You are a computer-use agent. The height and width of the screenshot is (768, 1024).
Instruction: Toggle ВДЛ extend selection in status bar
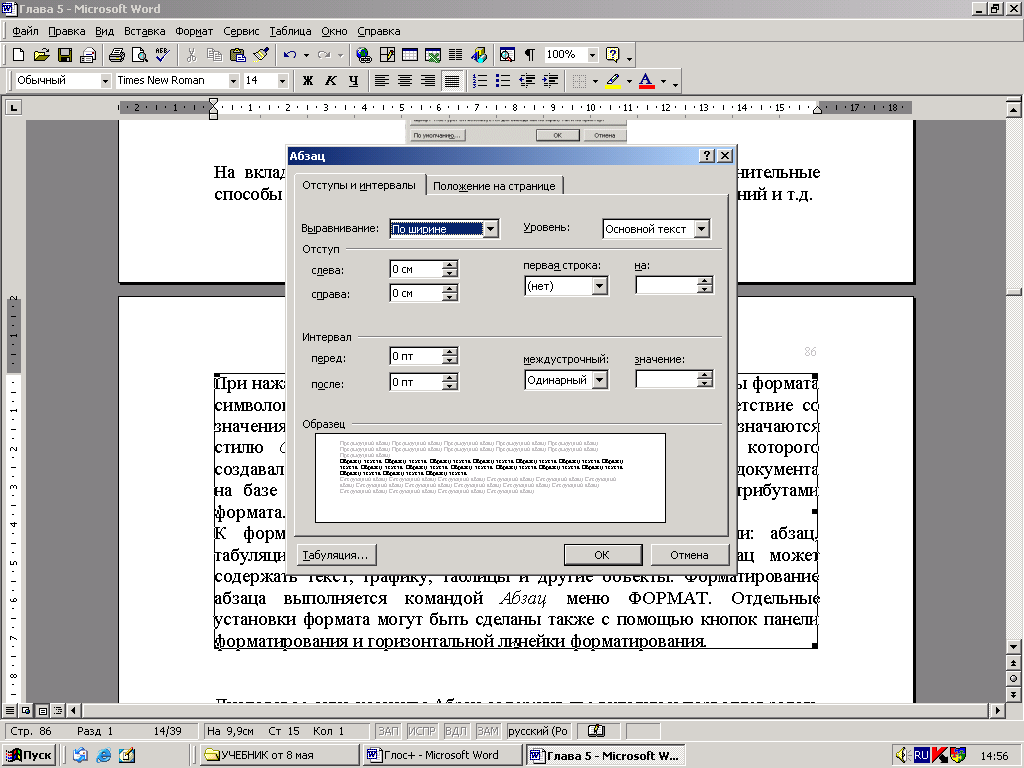pyautogui.click(x=455, y=731)
